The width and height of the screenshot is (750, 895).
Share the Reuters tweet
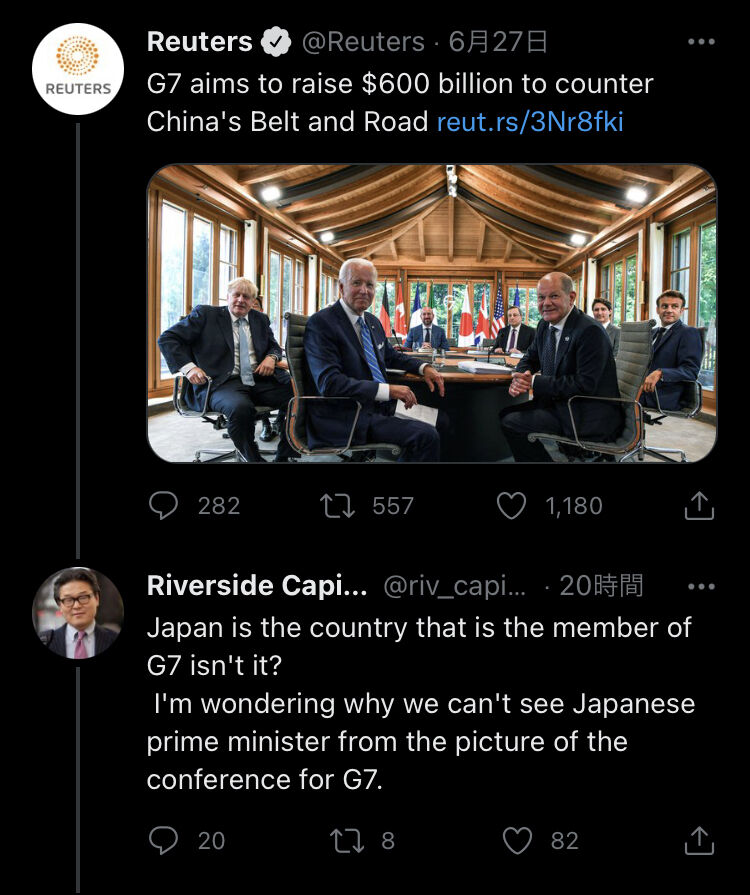(699, 506)
